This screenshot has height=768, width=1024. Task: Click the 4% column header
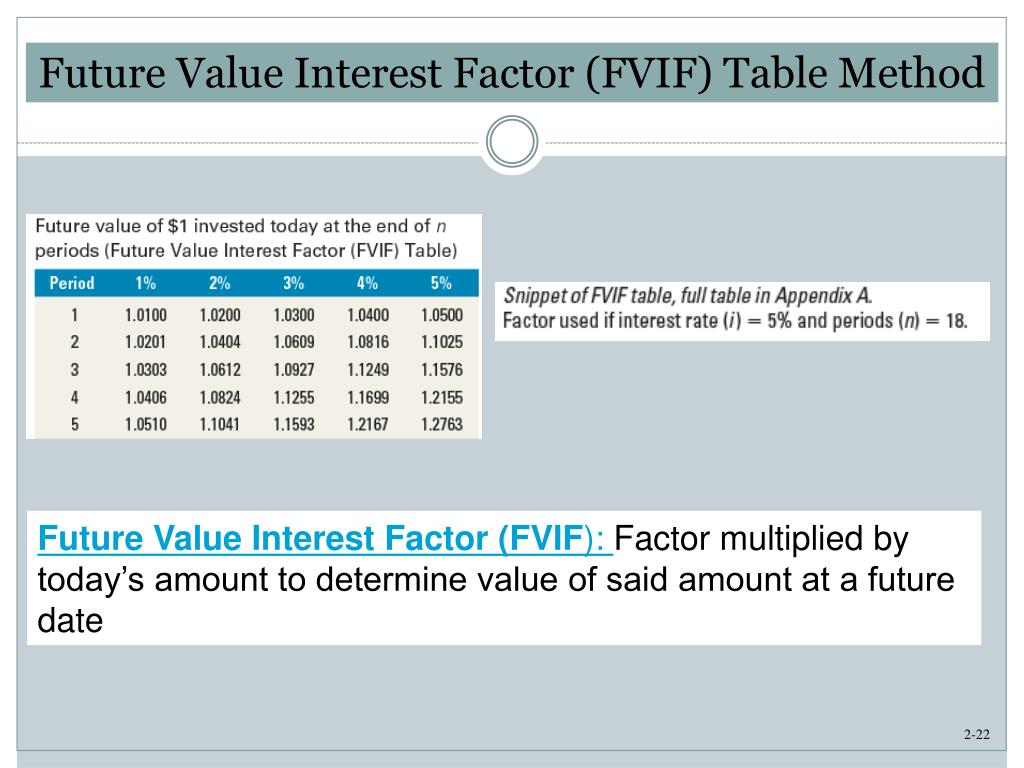coord(367,283)
